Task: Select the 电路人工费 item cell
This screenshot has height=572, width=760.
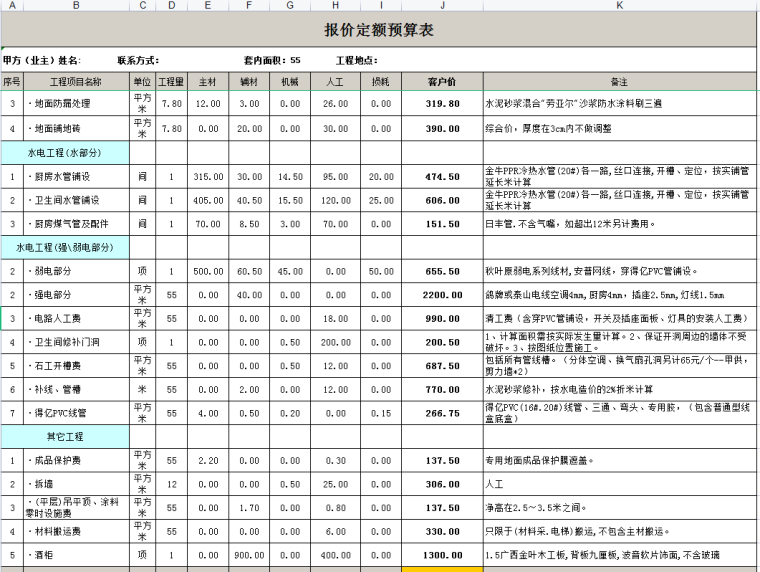Action: point(77,318)
